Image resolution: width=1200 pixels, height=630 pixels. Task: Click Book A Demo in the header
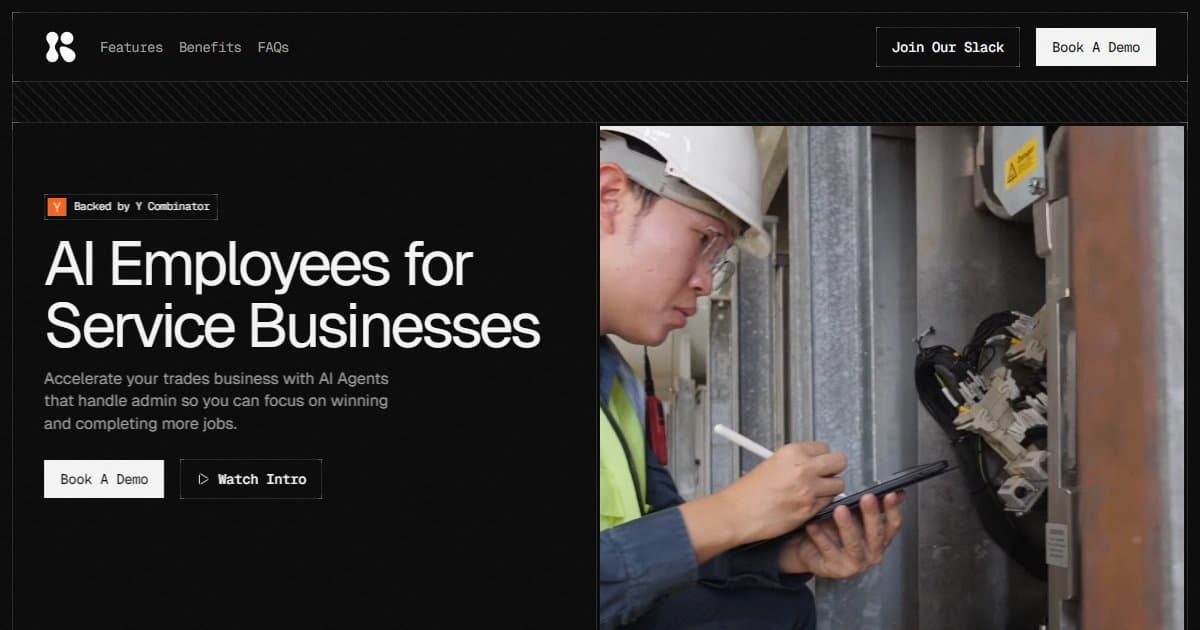point(1095,46)
